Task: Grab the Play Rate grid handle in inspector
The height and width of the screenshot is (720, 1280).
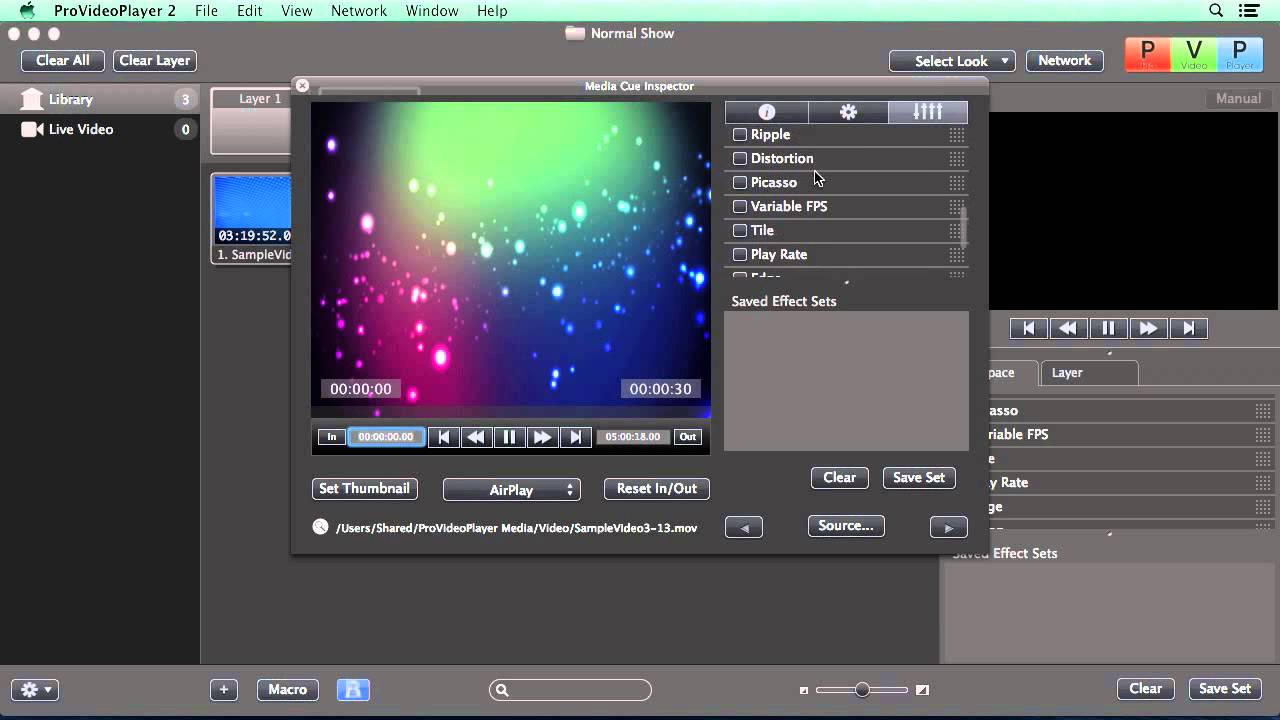Action: point(957,254)
